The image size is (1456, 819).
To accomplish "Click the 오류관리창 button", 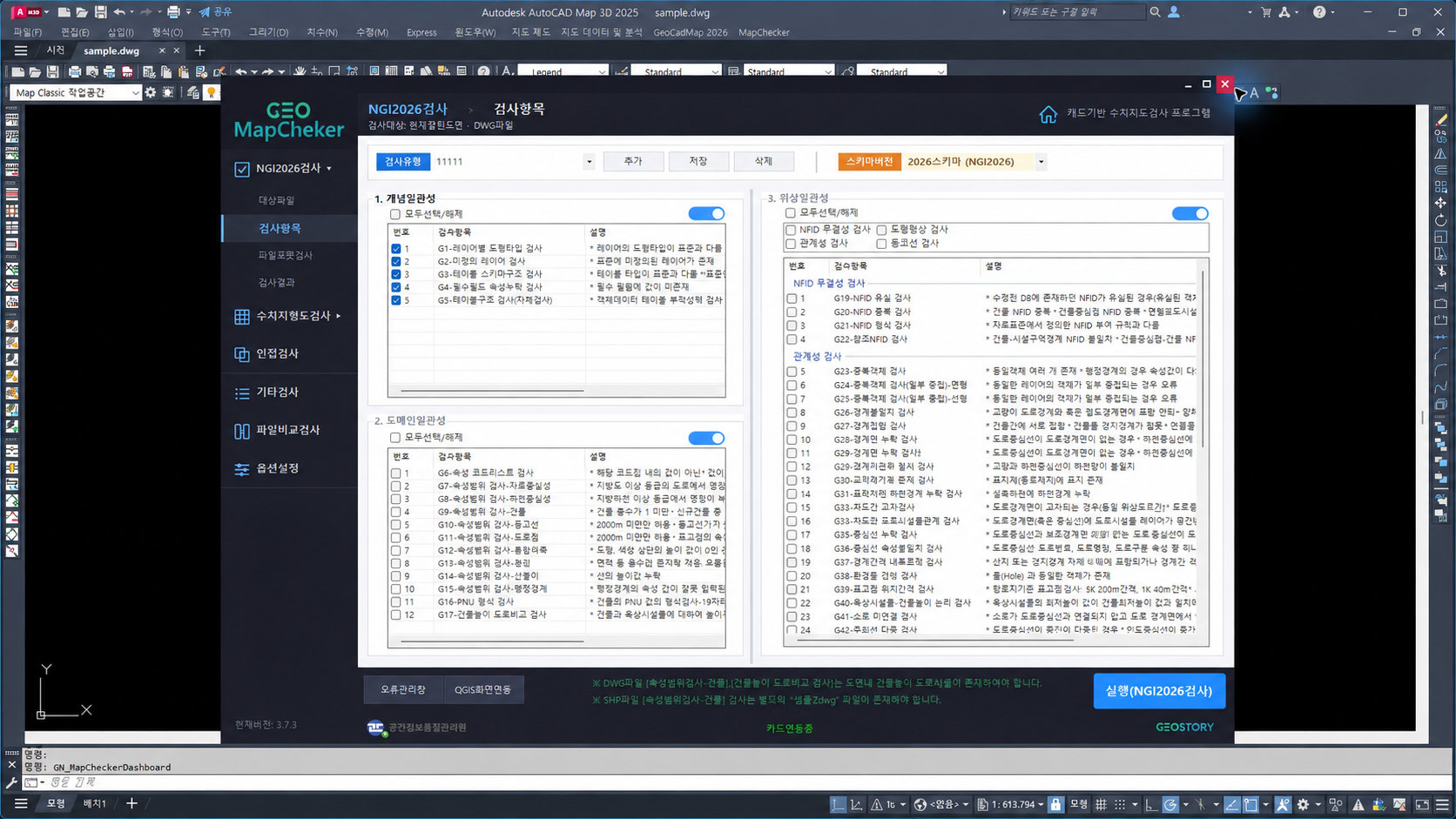I will click(x=403, y=689).
